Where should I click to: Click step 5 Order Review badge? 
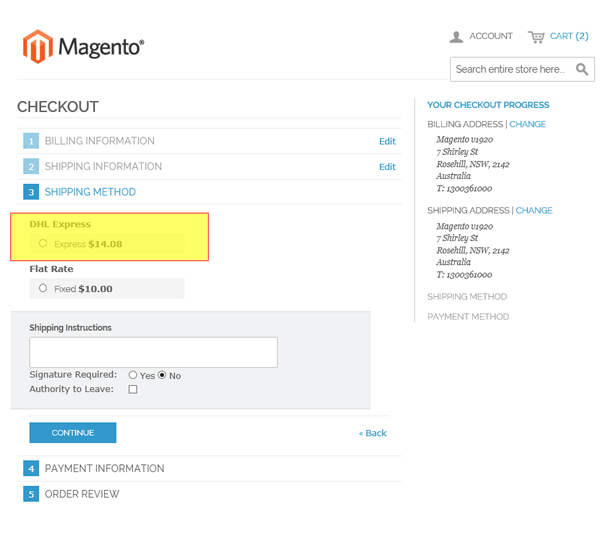(31, 494)
